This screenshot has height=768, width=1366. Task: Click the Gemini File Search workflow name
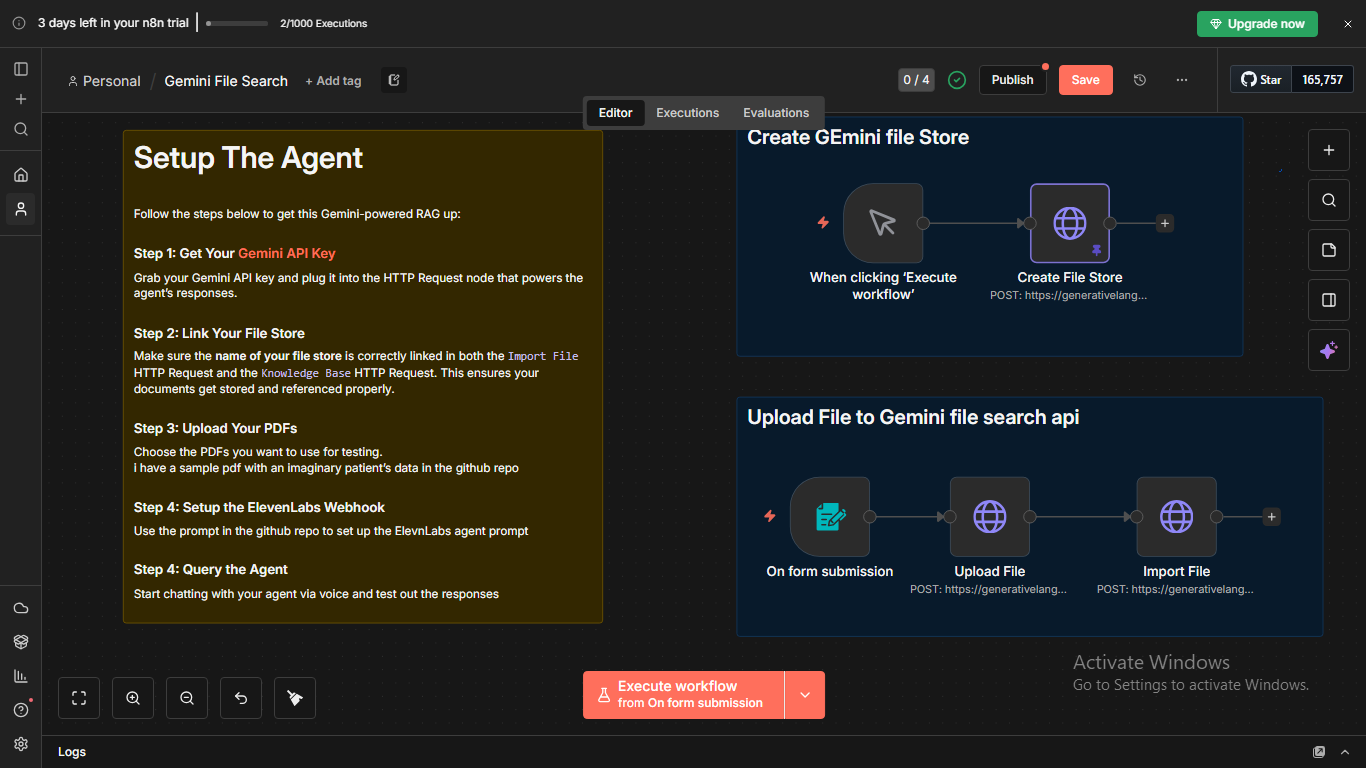point(226,81)
